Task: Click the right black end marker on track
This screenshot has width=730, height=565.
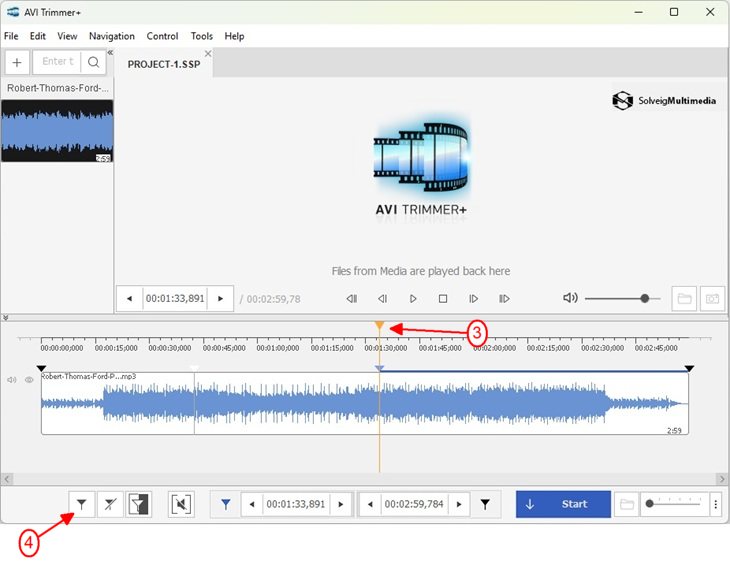Action: pyautogui.click(x=689, y=369)
